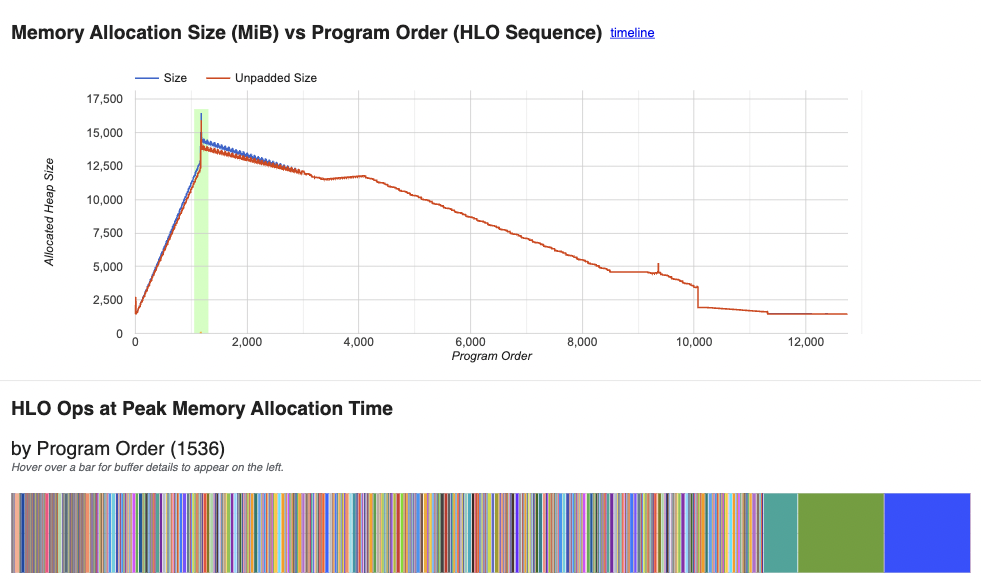Click the allocation peak near program order 1536
The height and width of the screenshot is (580, 981).
click(200, 115)
